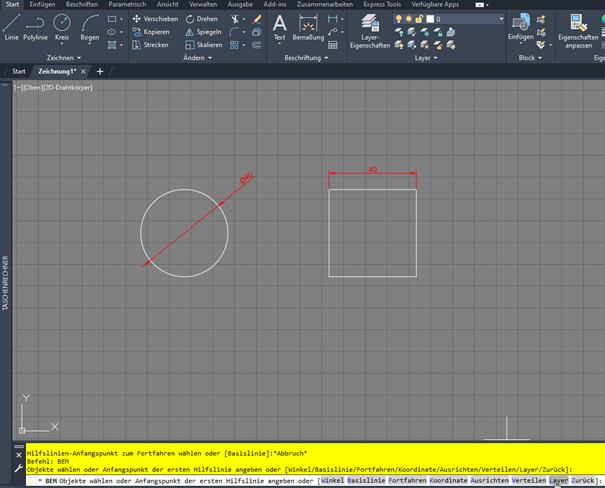The image size is (605, 488).
Task: Click thaw all layers icon
Action: (x=425, y=45)
